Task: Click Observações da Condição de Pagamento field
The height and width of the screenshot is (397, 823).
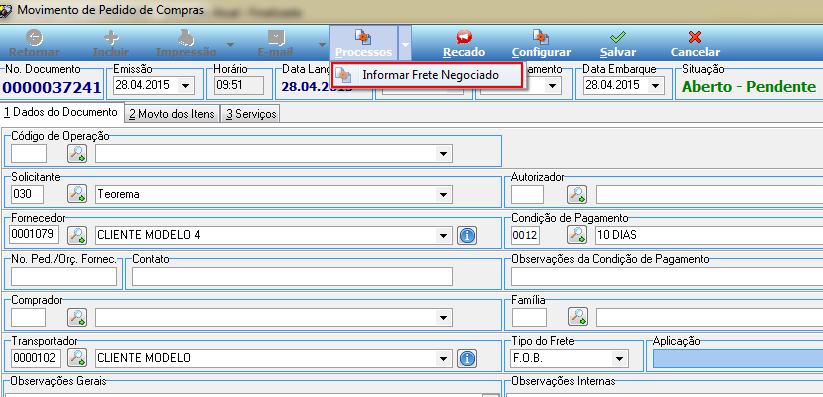Action: point(667,276)
